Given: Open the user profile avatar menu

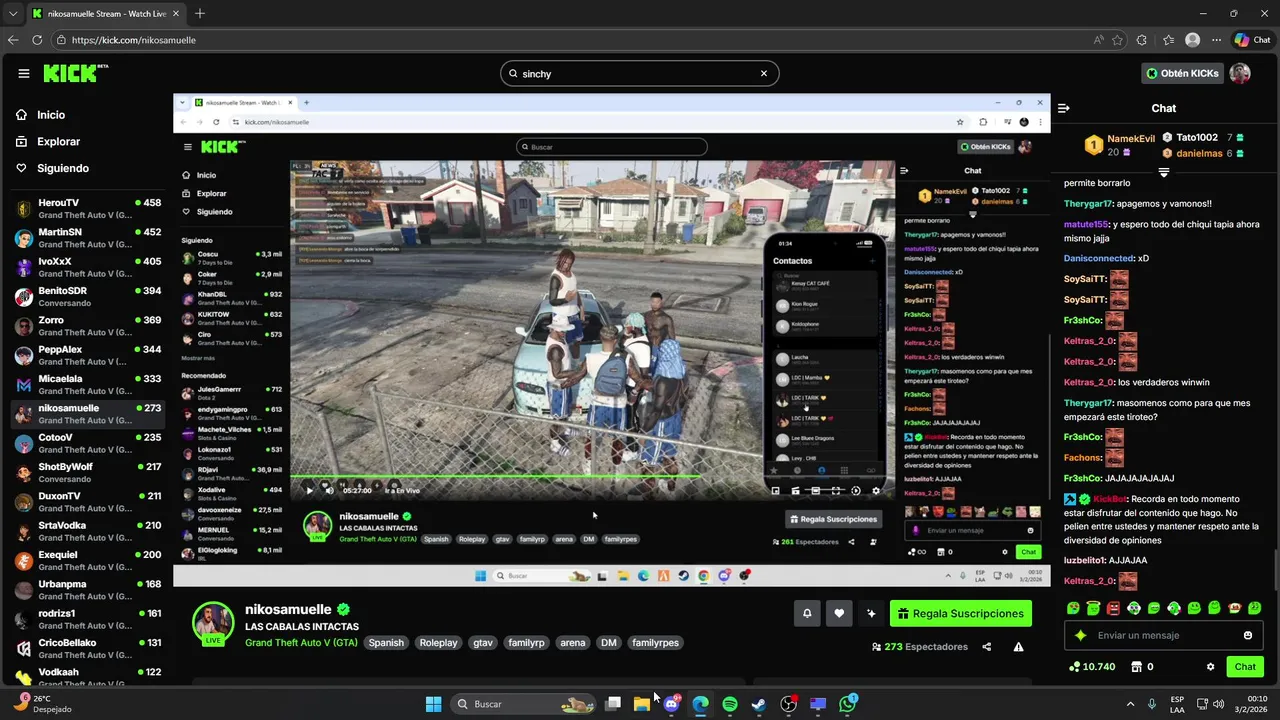Looking at the screenshot, I should (1240, 73).
